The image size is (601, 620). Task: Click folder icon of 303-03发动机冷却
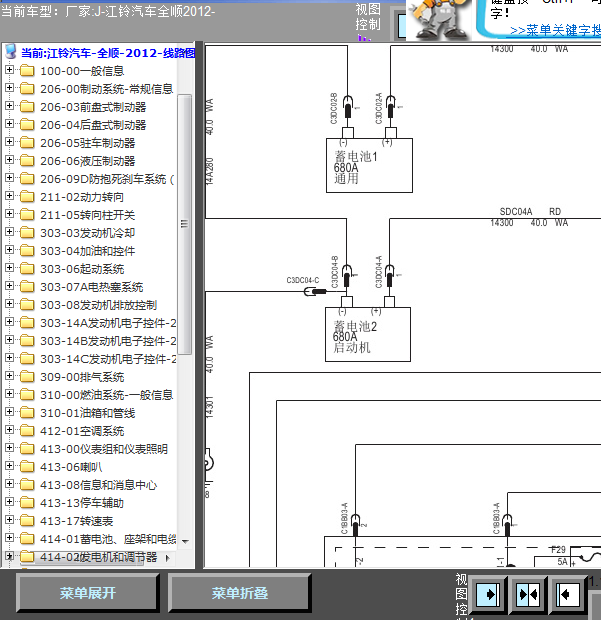[27, 232]
